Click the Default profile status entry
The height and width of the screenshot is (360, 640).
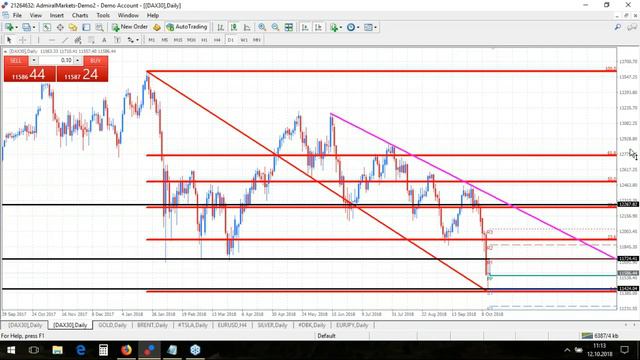[327, 336]
